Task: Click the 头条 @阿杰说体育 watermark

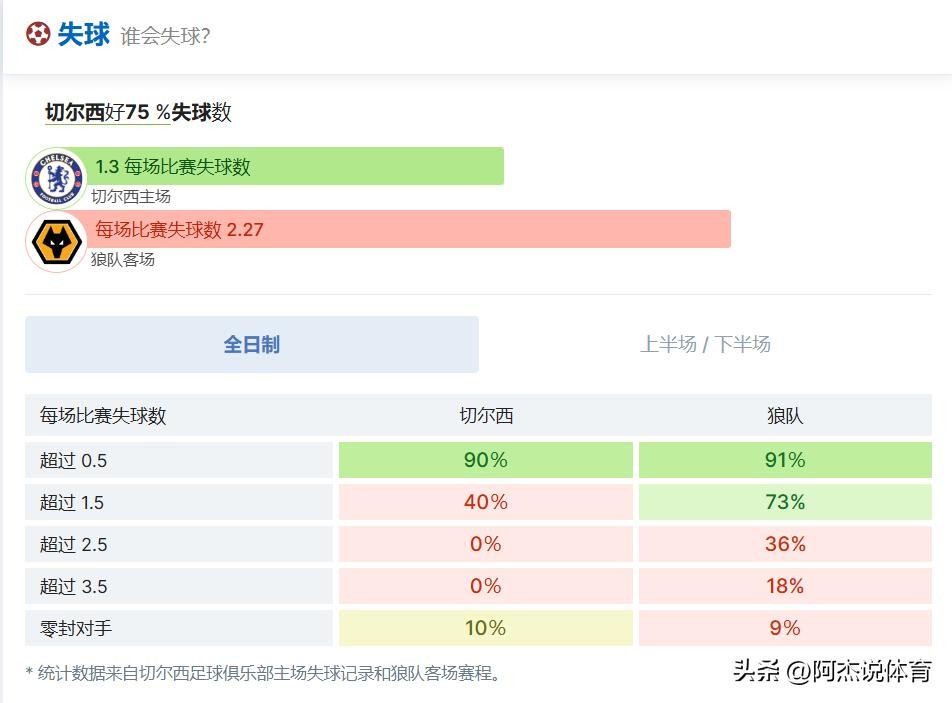Action: click(x=831, y=671)
